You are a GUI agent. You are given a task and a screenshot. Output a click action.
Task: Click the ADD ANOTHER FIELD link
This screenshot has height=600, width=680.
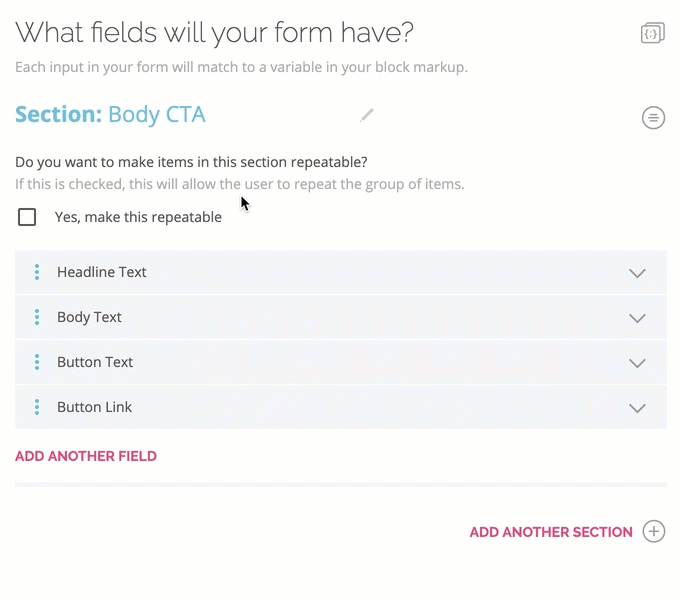coord(86,456)
